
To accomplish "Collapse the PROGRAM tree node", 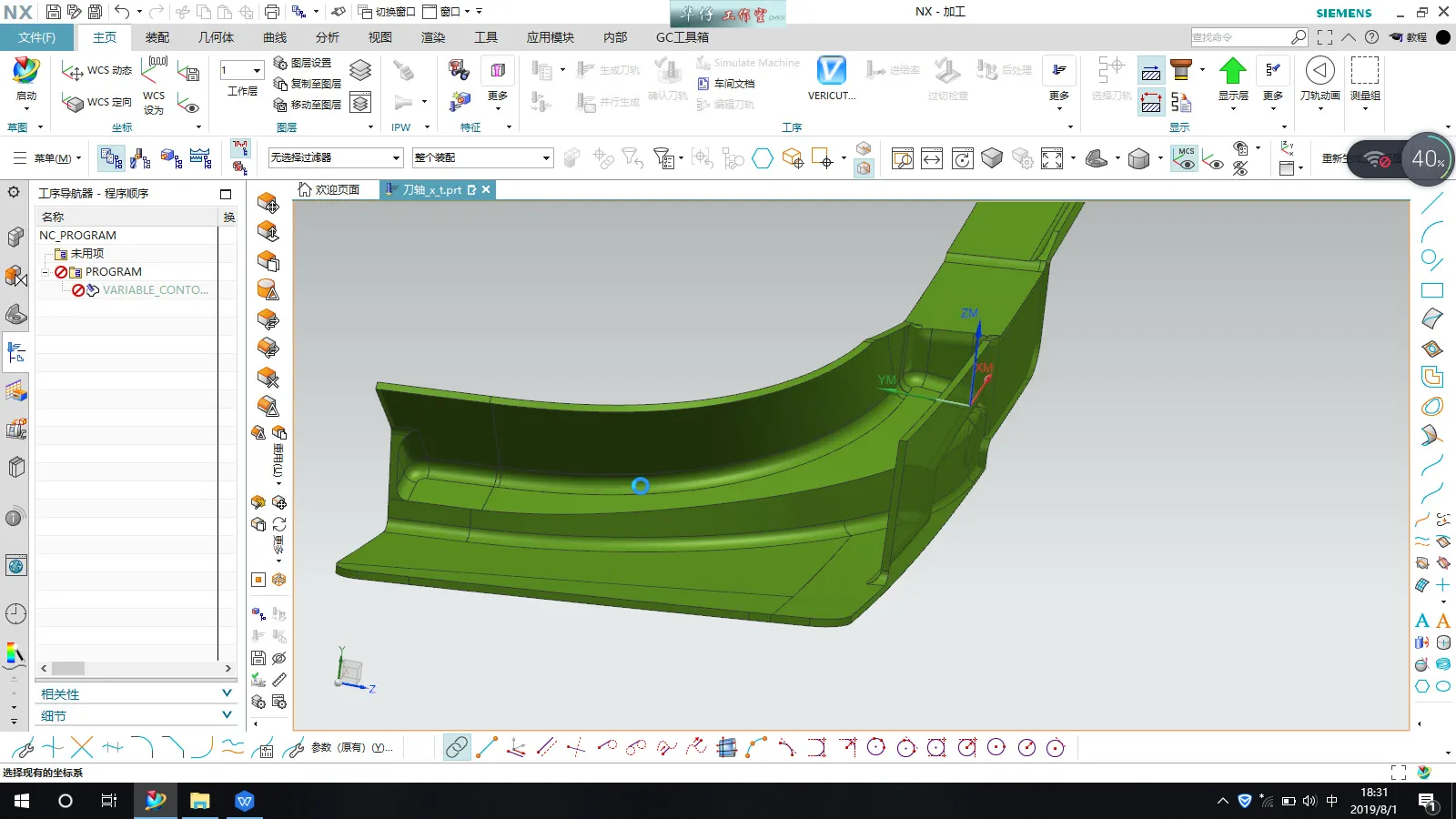I will point(45,272).
